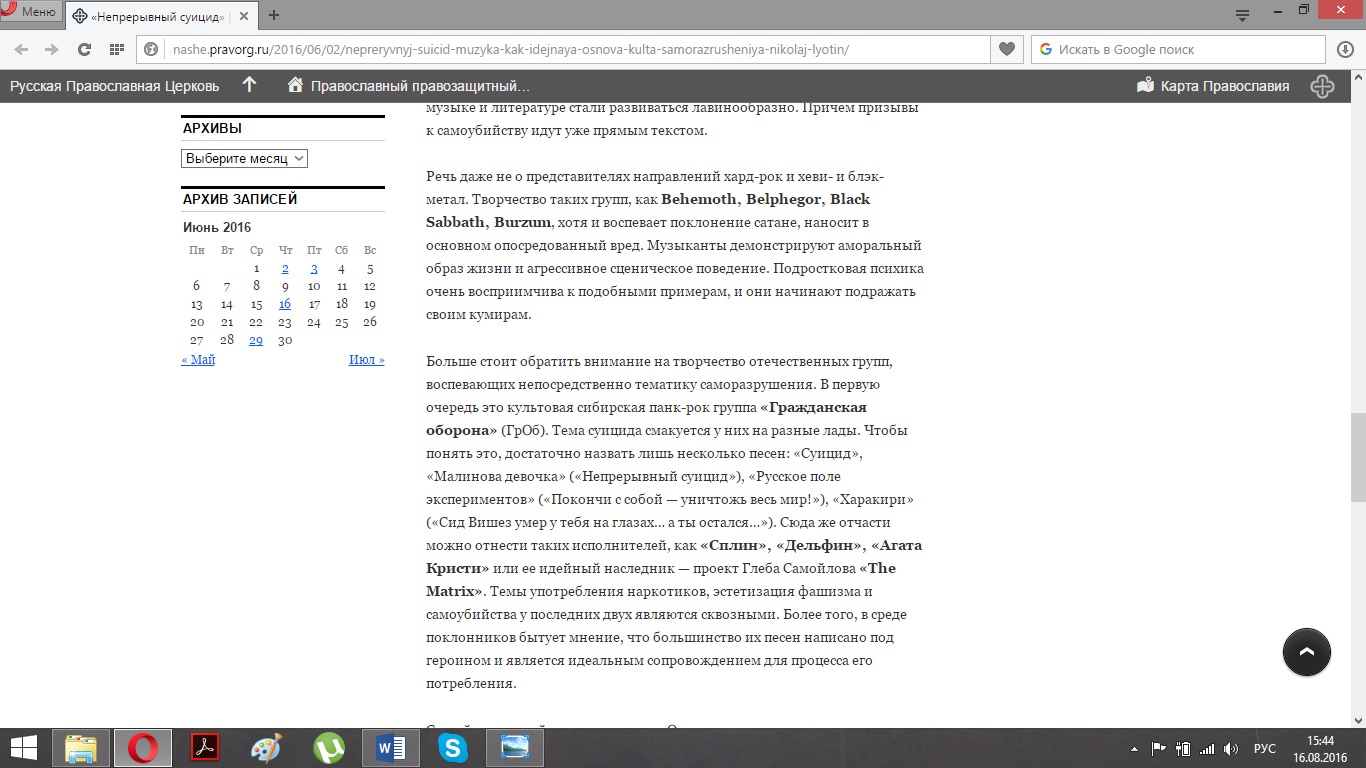This screenshot has width=1366, height=768.
Task: Switch to Opera in taskbar
Action: 142,748
